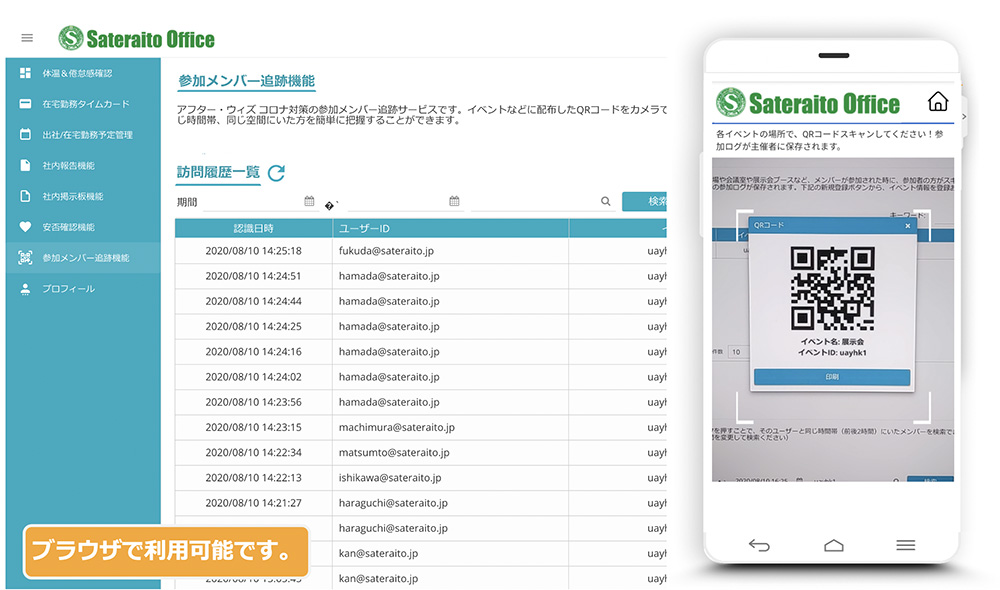Image resolution: width=1000 pixels, height=590 pixels.
Task: Click the 検索 search button
Action: 645,202
